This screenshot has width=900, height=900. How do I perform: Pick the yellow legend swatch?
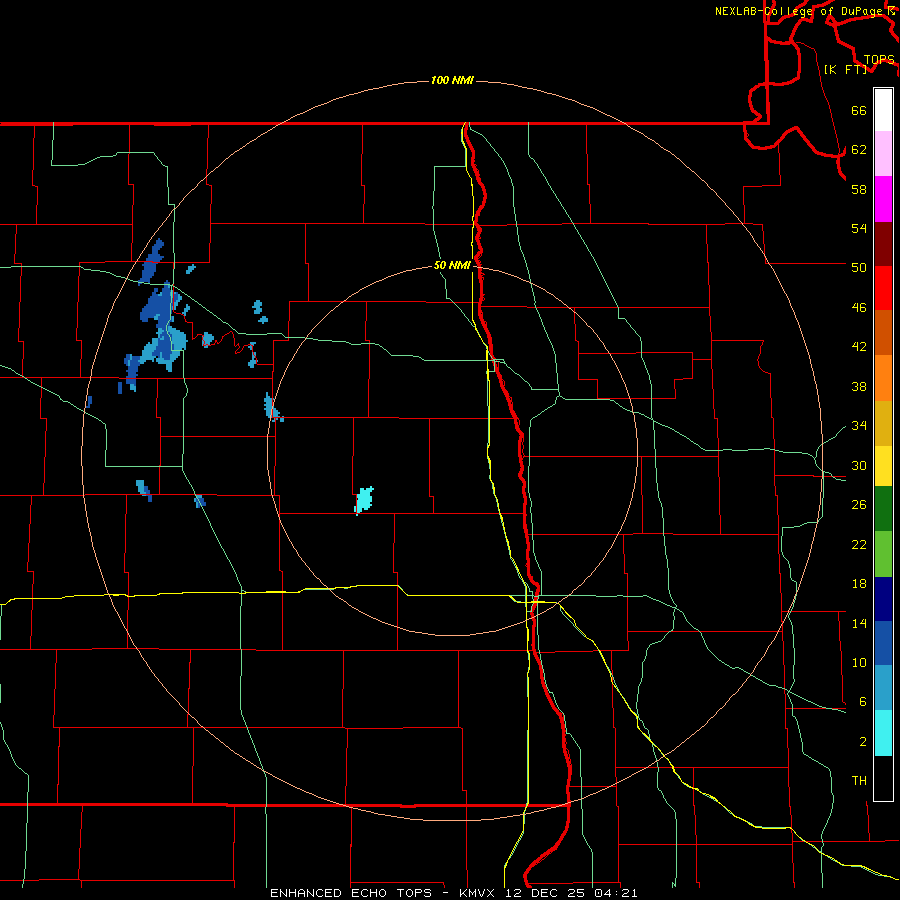(x=883, y=466)
